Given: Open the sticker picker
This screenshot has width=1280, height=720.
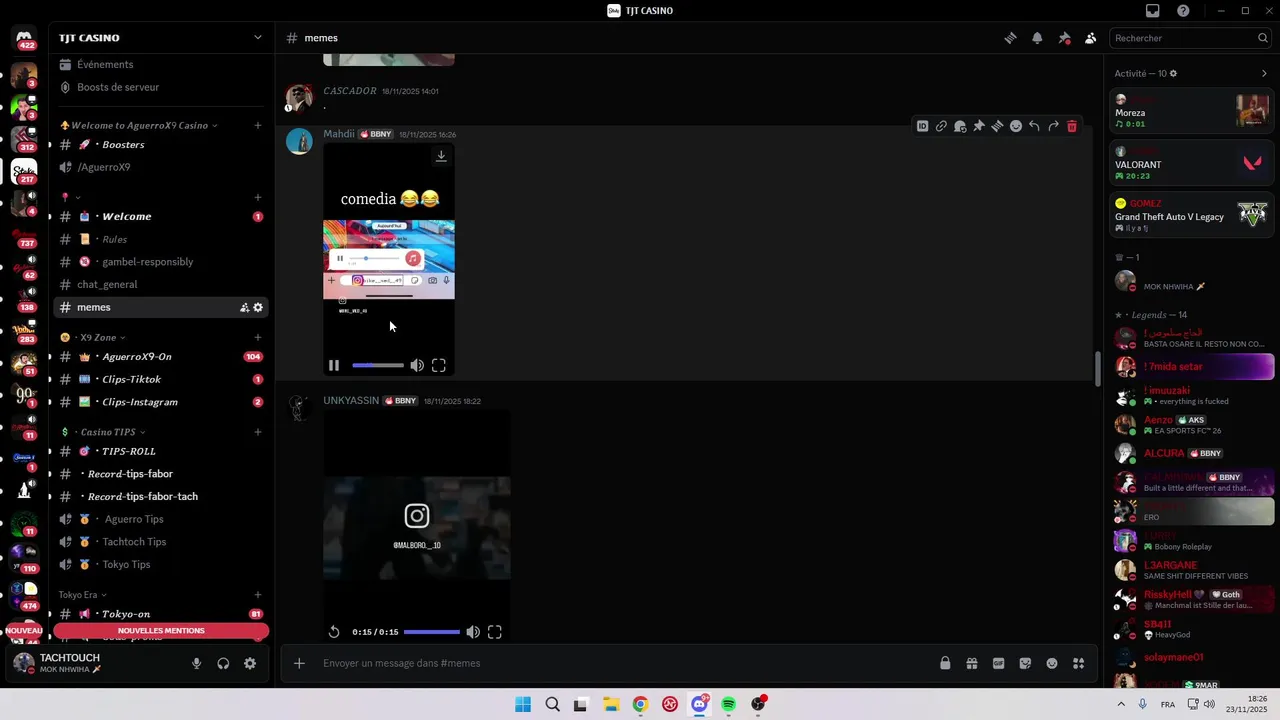Looking at the screenshot, I should [1025, 663].
